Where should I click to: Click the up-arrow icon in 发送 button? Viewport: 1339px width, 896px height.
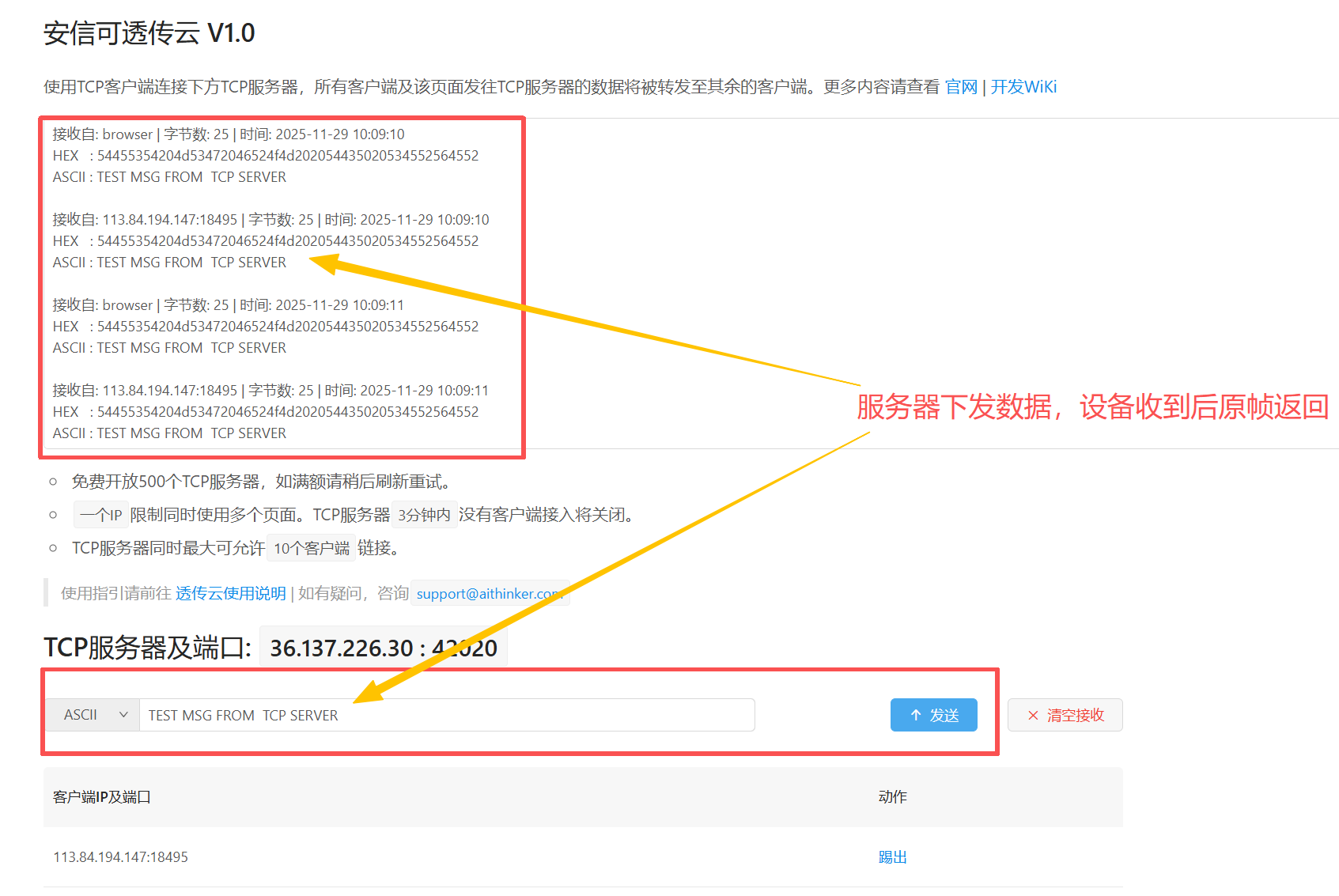point(916,715)
